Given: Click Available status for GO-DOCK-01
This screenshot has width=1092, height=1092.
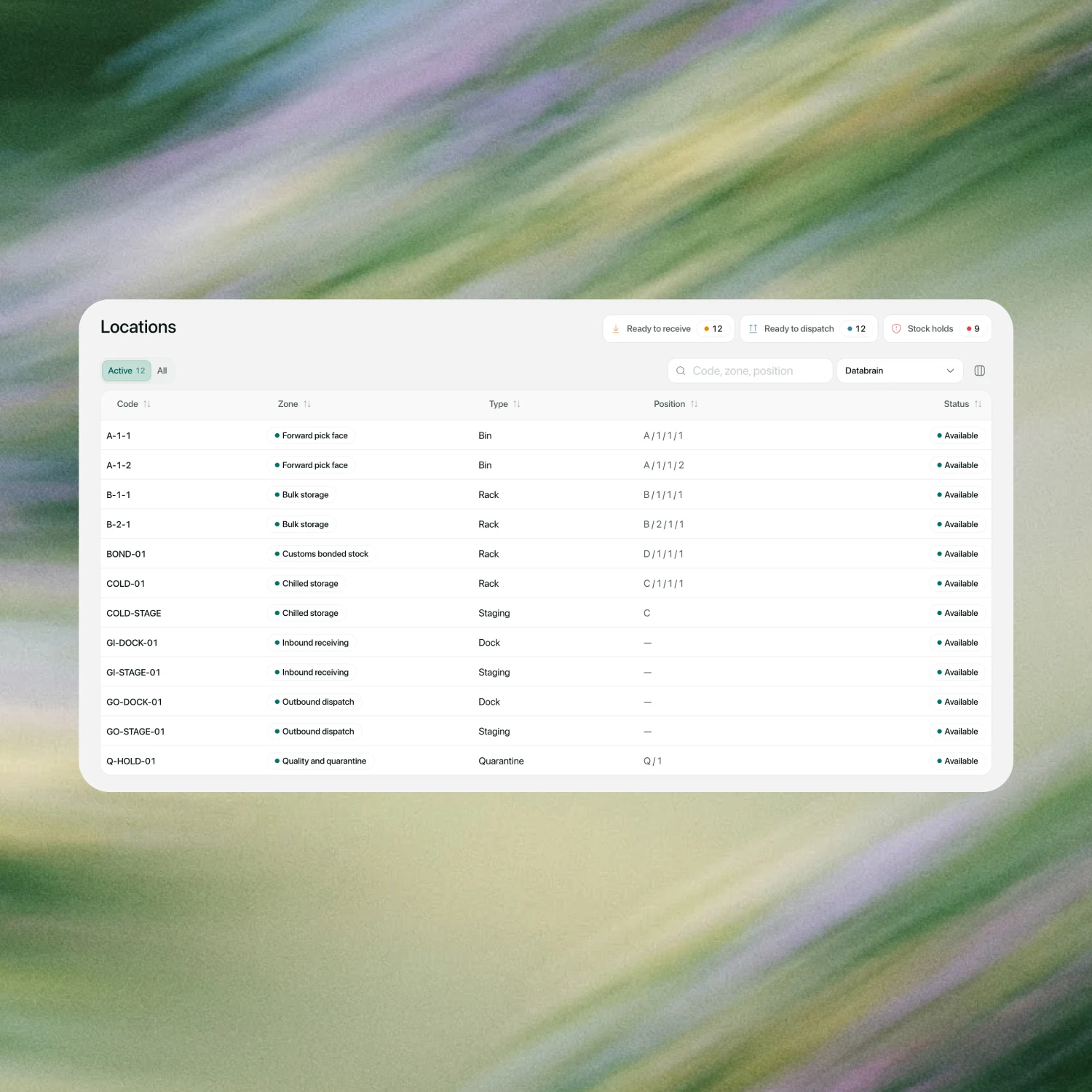Looking at the screenshot, I should point(958,702).
